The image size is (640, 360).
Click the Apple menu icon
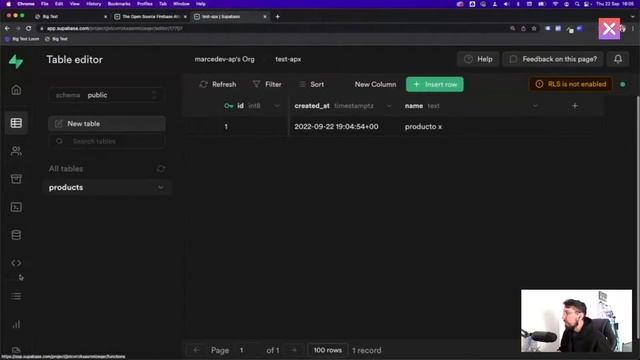coord(8,4)
